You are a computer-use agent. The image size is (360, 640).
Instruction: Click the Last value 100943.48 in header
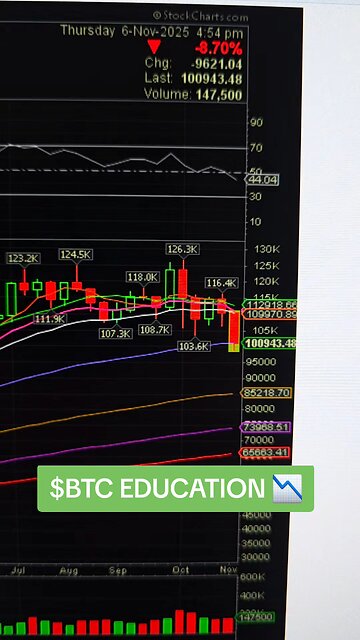click(x=212, y=79)
